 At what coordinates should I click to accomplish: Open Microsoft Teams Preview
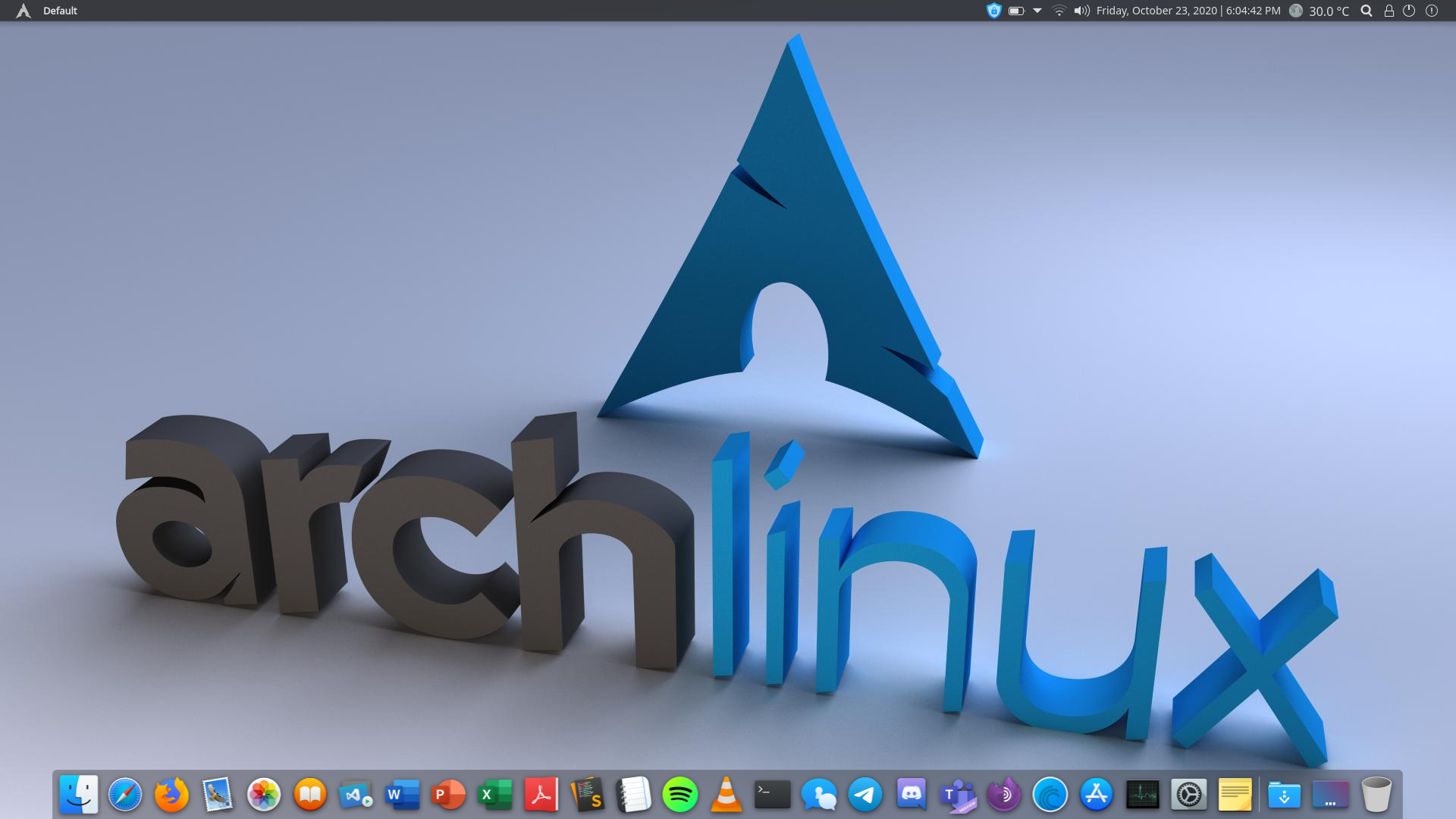click(x=957, y=795)
